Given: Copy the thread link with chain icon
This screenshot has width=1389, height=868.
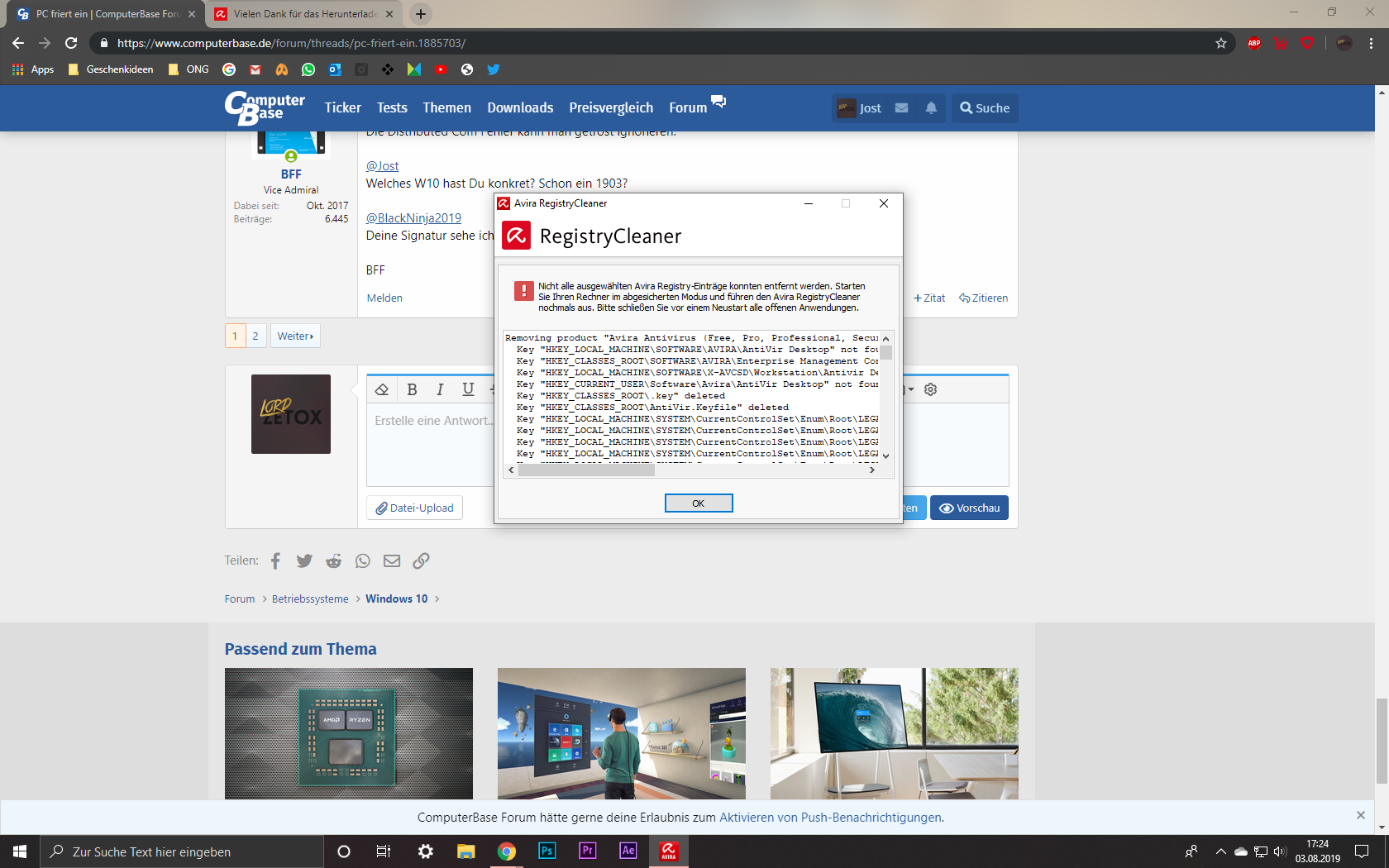Looking at the screenshot, I should point(421,560).
